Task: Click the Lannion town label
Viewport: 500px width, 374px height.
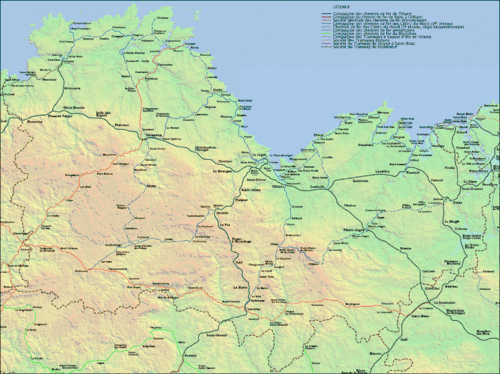Action: point(54,60)
